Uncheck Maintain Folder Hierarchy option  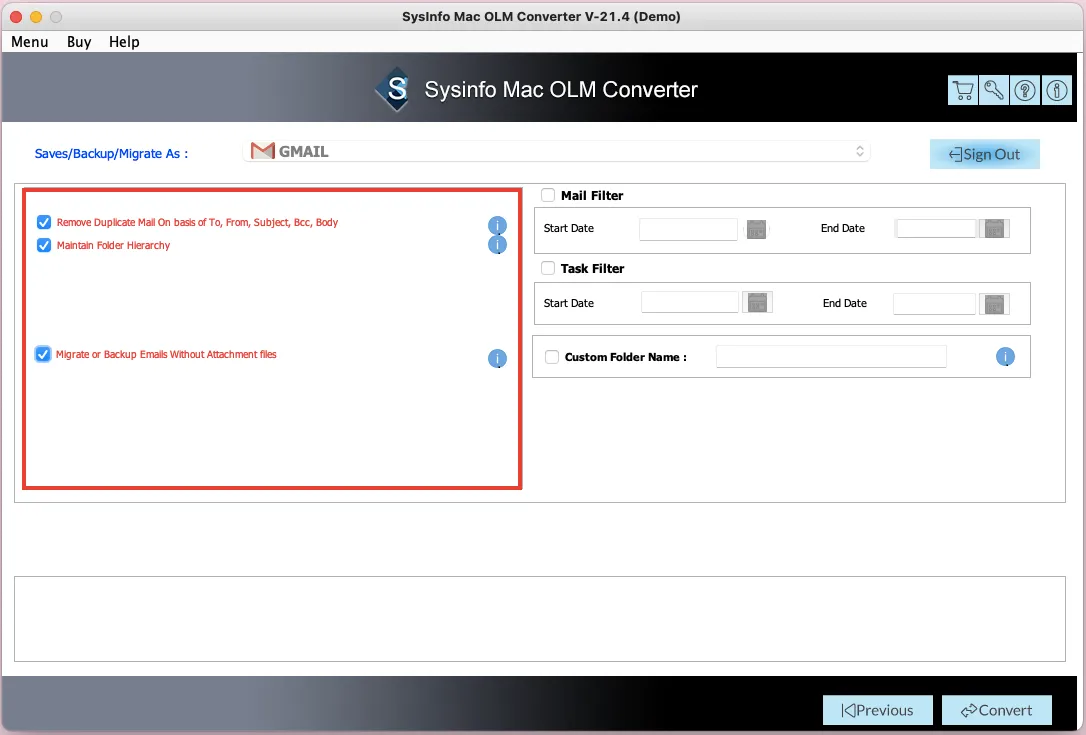[44, 245]
